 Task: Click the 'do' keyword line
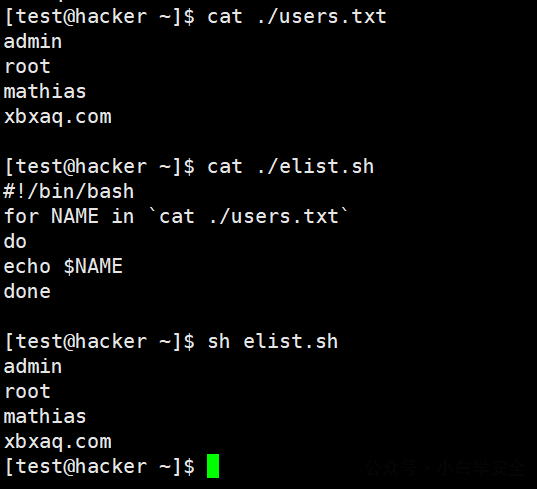point(15,241)
